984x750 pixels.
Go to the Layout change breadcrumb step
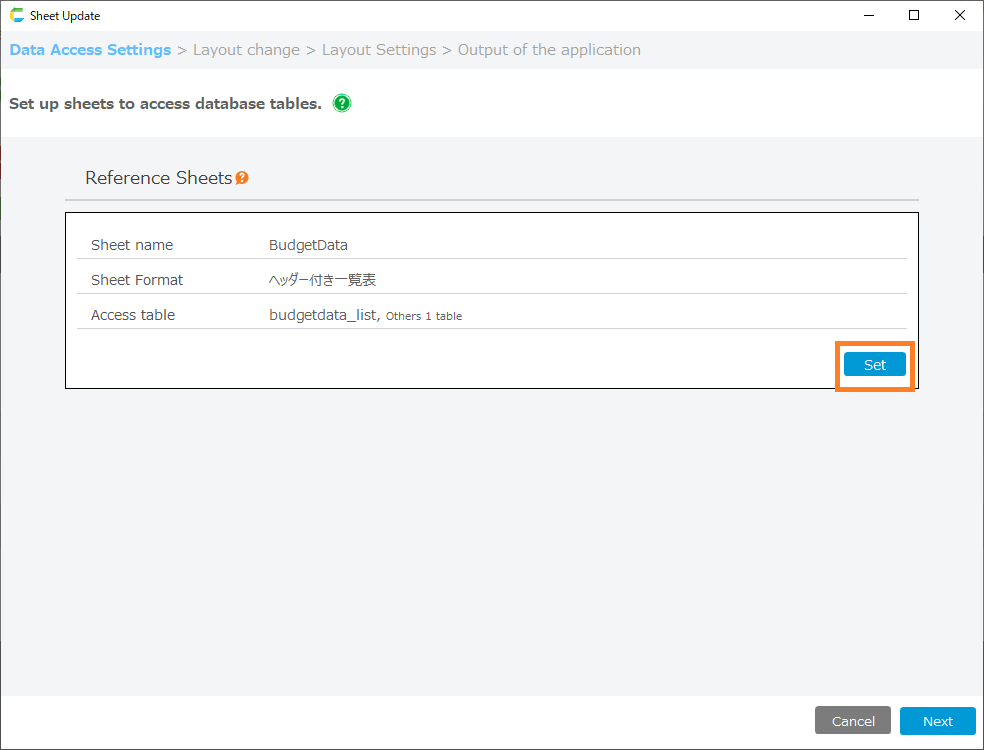(246, 50)
